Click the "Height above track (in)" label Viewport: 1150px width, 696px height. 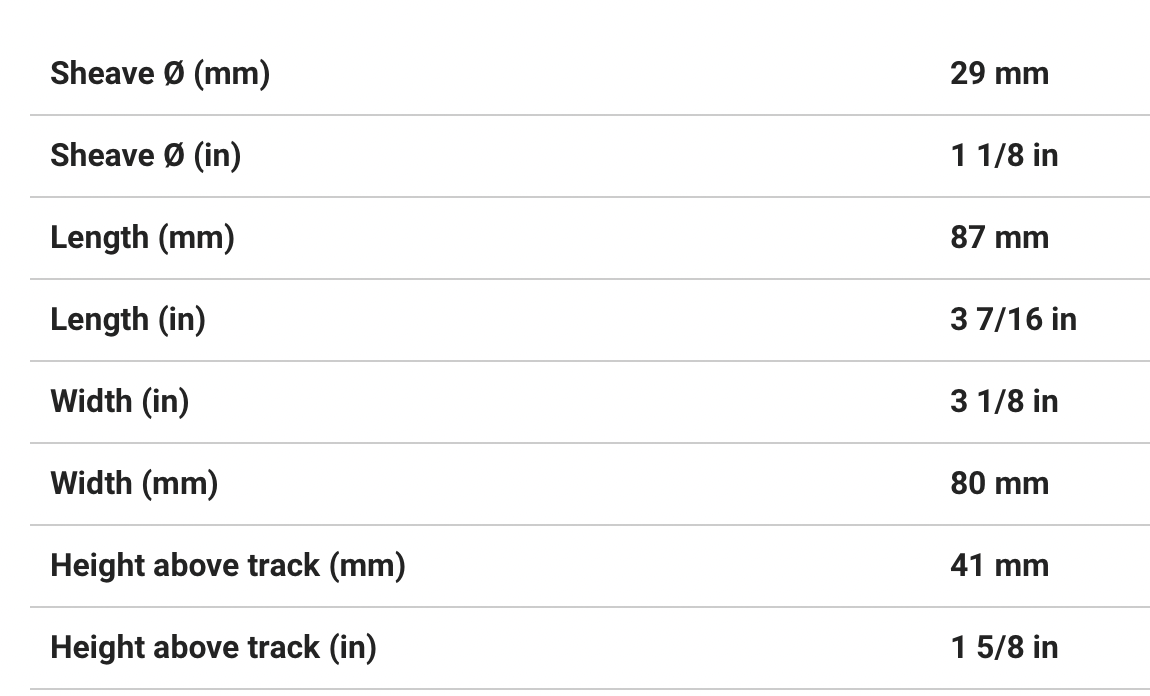213,648
